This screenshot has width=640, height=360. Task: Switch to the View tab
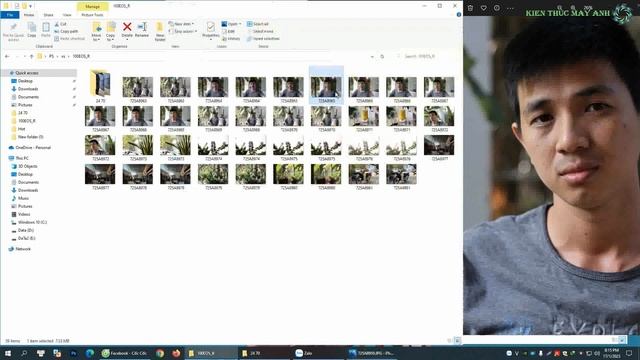[67, 15]
